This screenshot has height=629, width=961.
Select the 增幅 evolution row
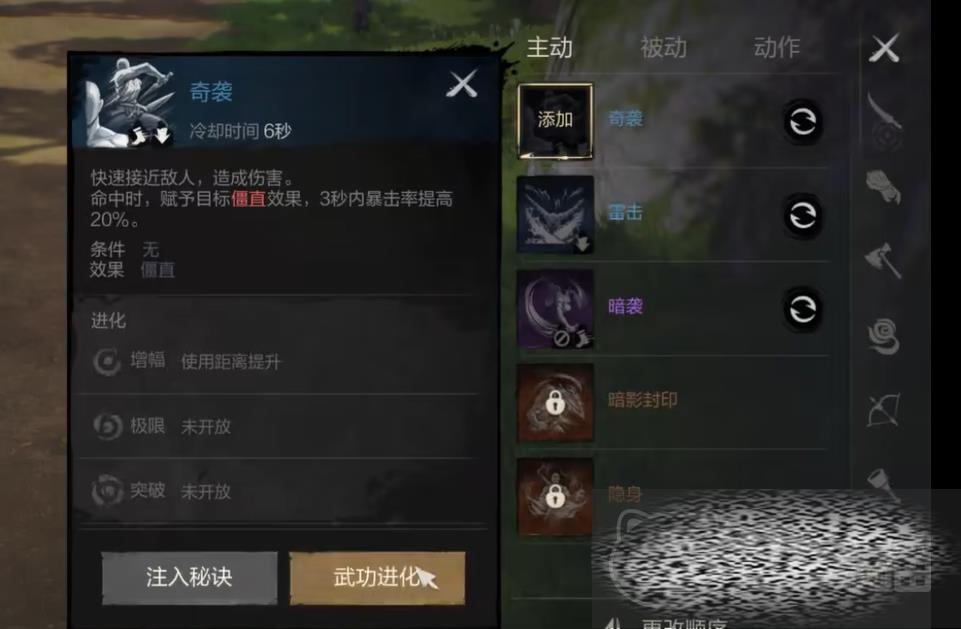tap(278, 361)
